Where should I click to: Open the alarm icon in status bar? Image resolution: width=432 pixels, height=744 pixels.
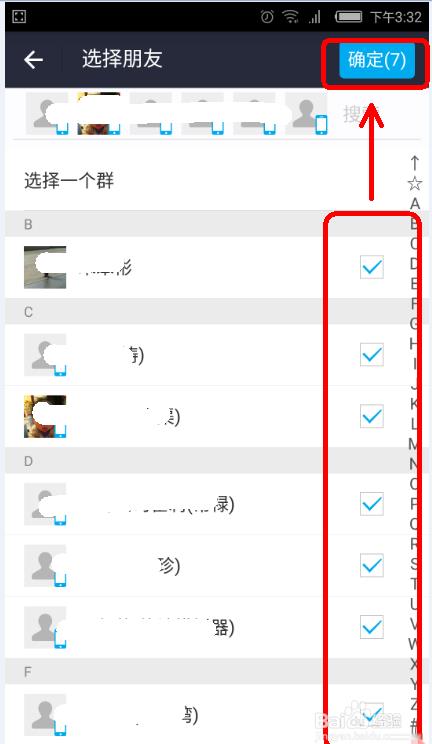coord(267,17)
